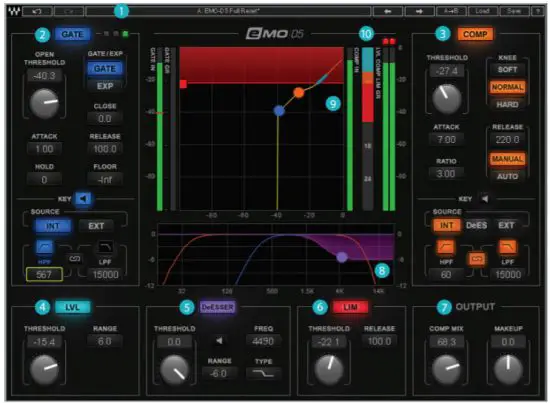Click the Gate Floor -Inf field
This screenshot has height=403, width=550.
click(x=105, y=180)
